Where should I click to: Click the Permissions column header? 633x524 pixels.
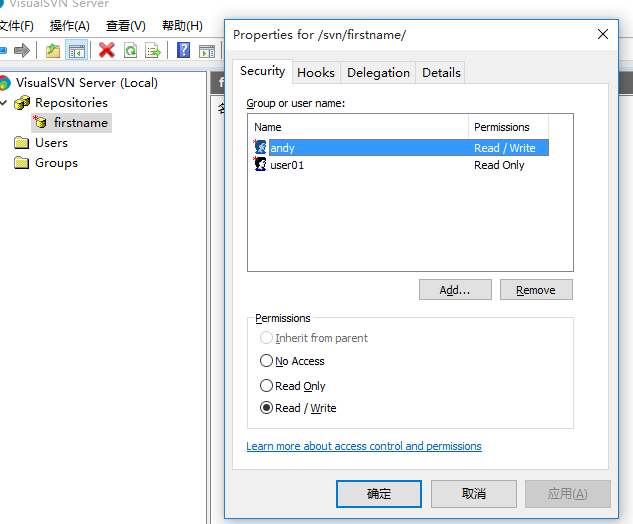point(509,127)
